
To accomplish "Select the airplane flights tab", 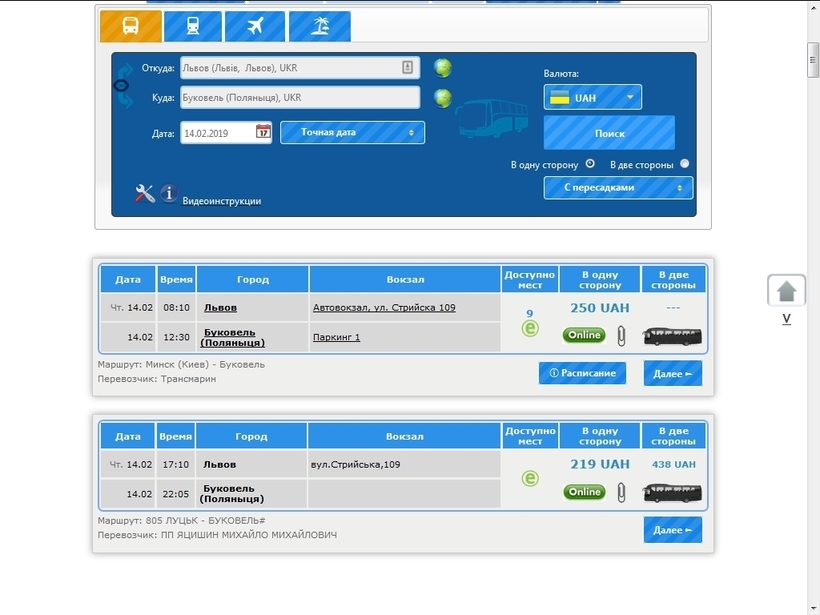I will pyautogui.click(x=255, y=26).
